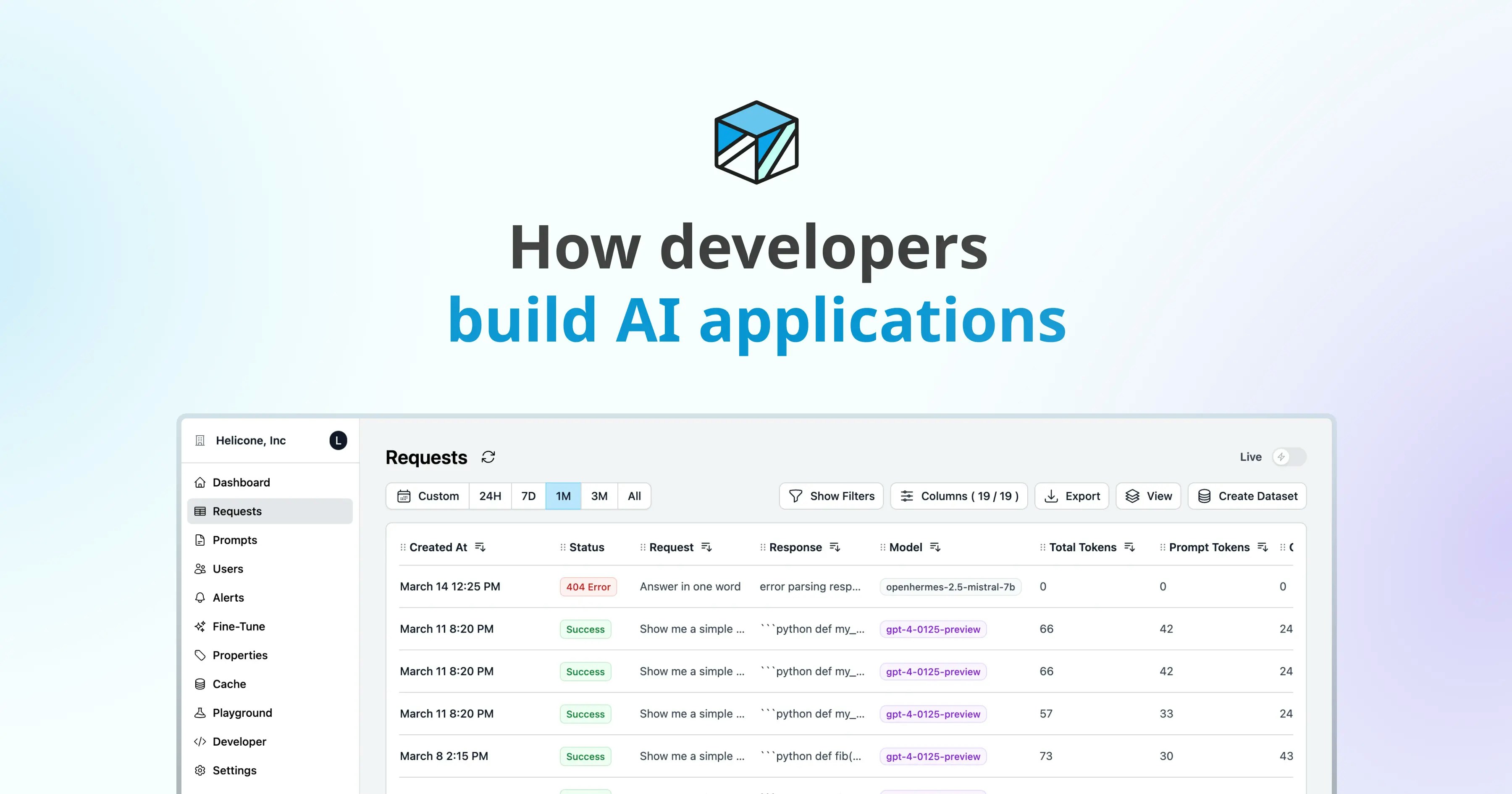Click "Answer in one word" request cell
This screenshot has width=1512, height=794.
pyautogui.click(x=690, y=587)
